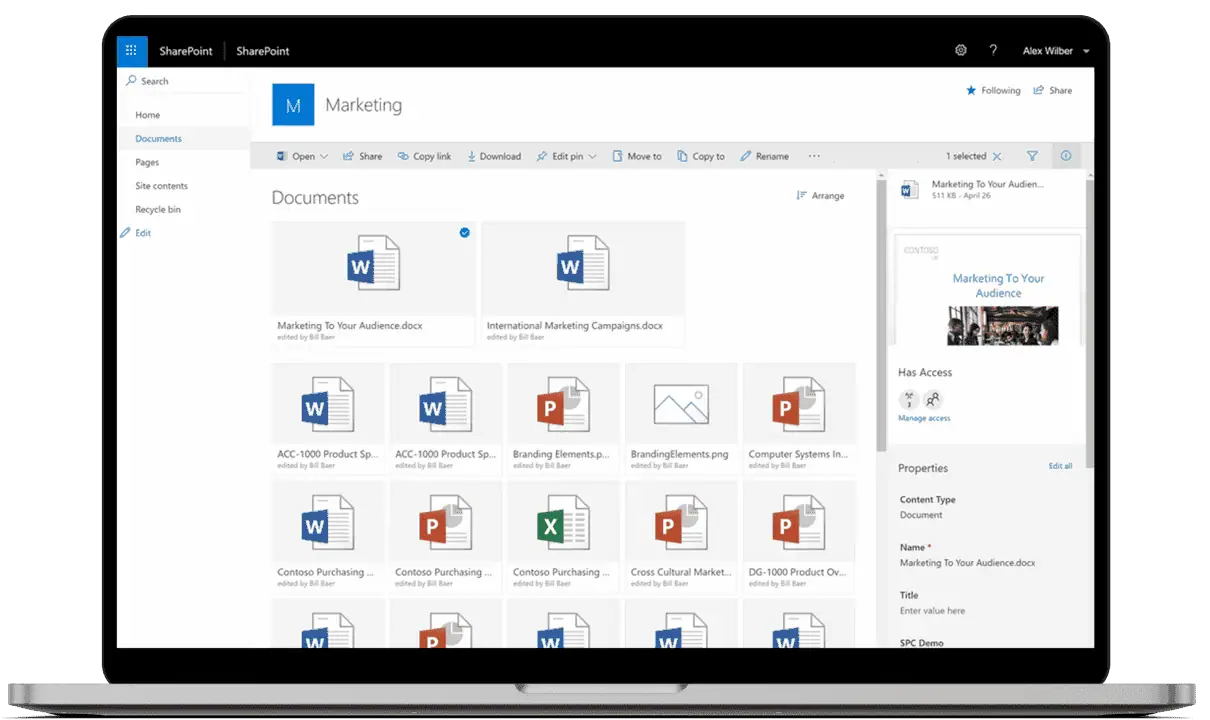This screenshot has width=1210, height=720.
Task: Click Title field 'Enter value here'
Action: [932, 611]
